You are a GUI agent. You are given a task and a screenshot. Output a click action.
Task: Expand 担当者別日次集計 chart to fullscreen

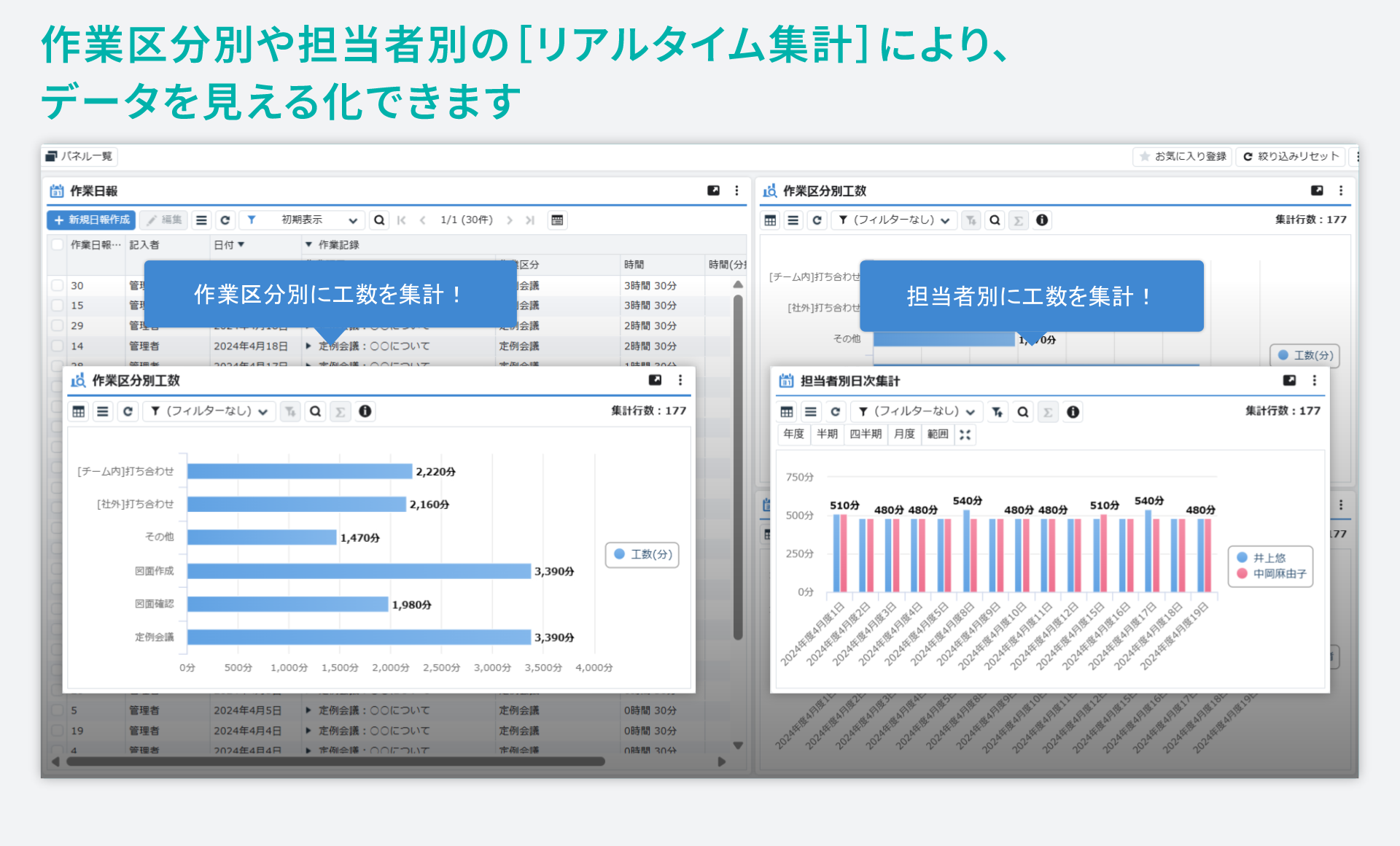tap(965, 434)
